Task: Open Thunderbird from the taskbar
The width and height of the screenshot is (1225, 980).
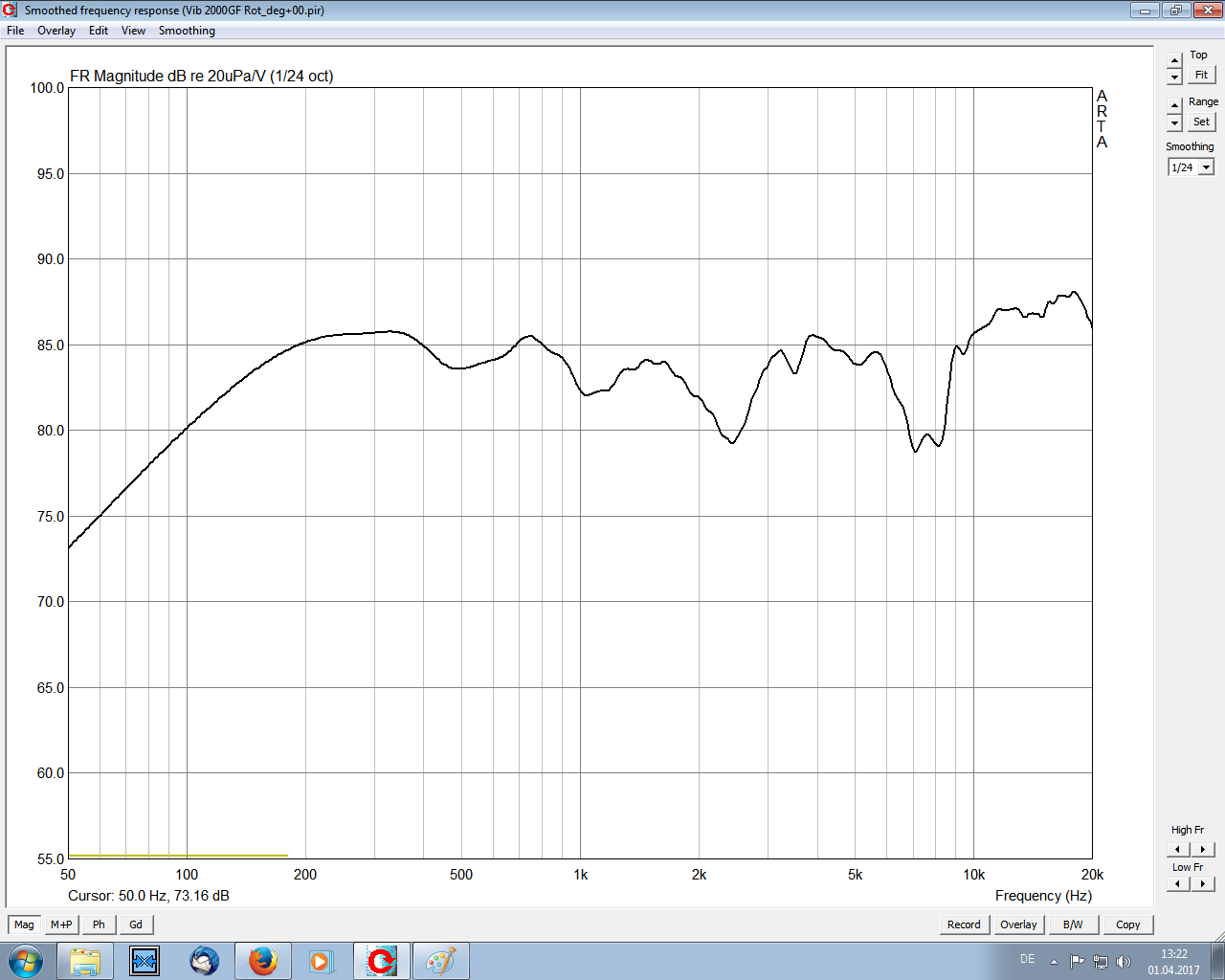Action: click(204, 960)
